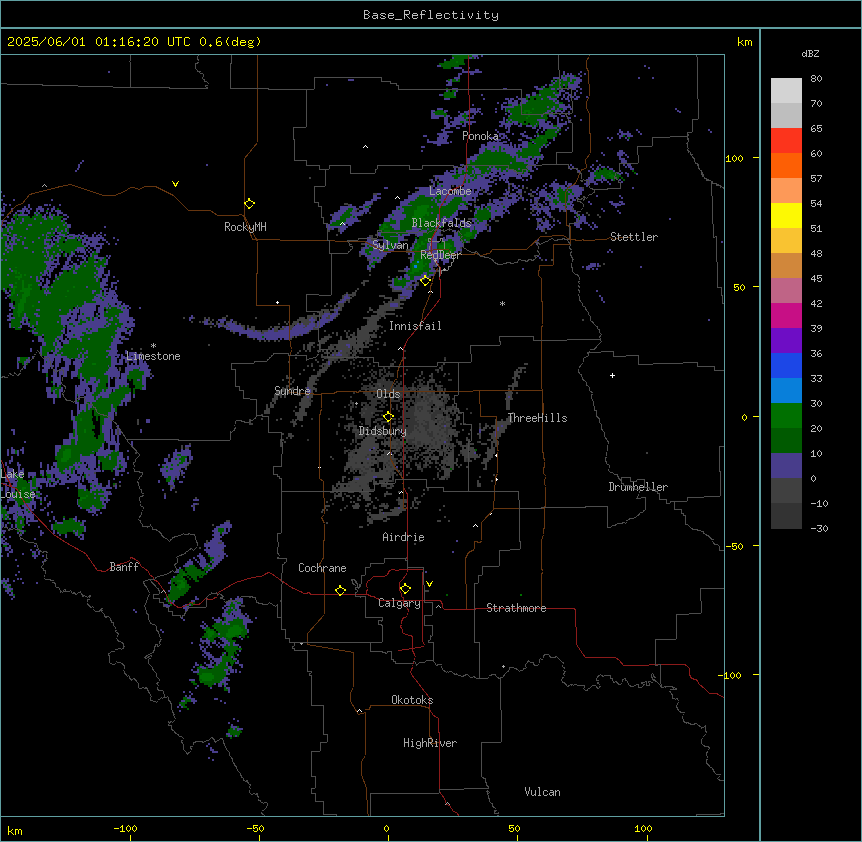Click the RockyMH label
The height and width of the screenshot is (842, 862).
coord(245,227)
